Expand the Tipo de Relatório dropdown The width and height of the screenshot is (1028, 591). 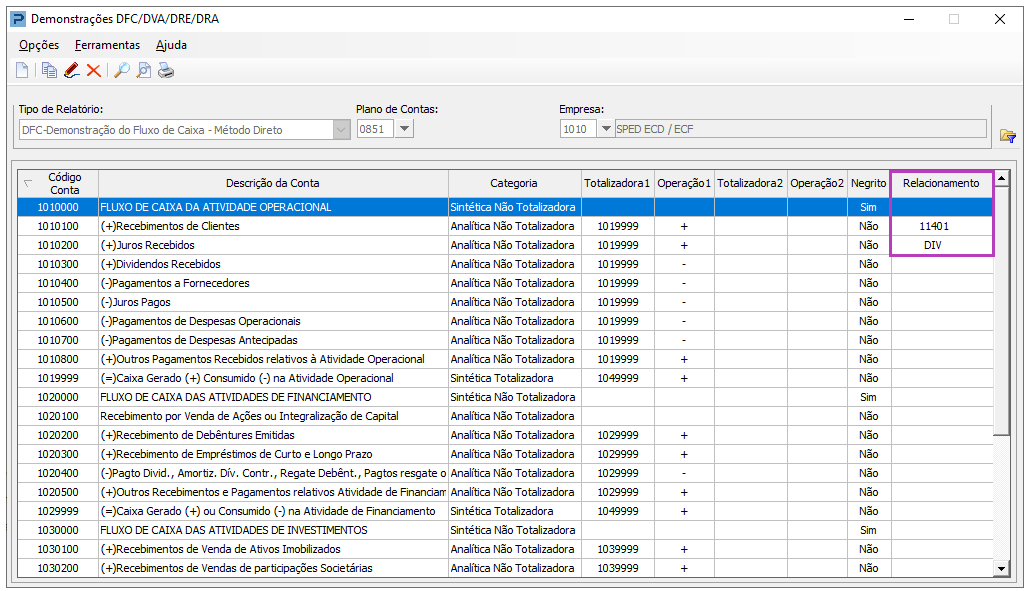point(341,130)
